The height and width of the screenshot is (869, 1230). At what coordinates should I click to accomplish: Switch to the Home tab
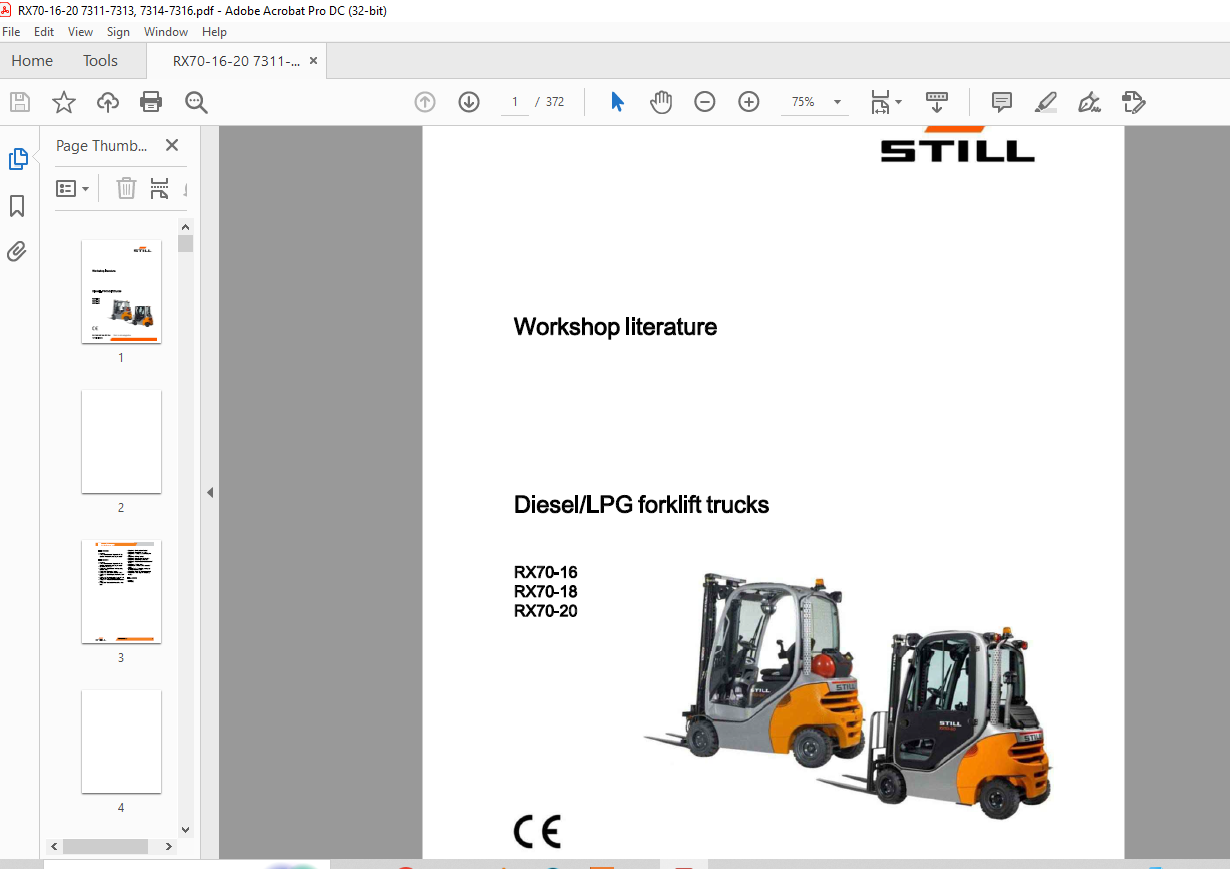[32, 61]
